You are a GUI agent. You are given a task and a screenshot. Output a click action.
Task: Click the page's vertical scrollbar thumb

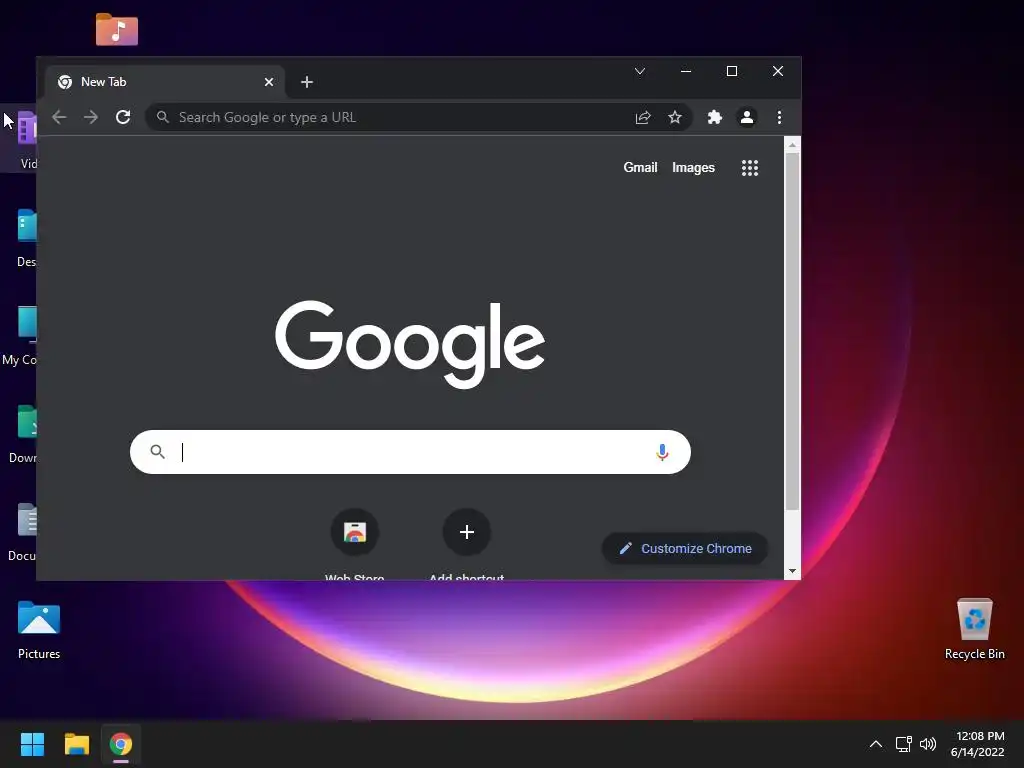[x=792, y=332]
